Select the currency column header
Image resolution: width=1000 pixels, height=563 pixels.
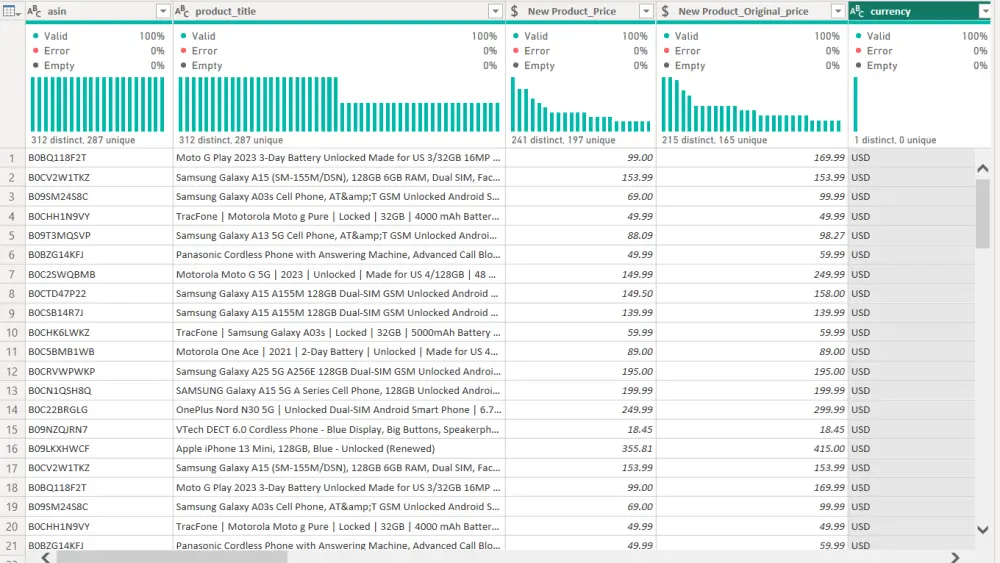[920, 11]
